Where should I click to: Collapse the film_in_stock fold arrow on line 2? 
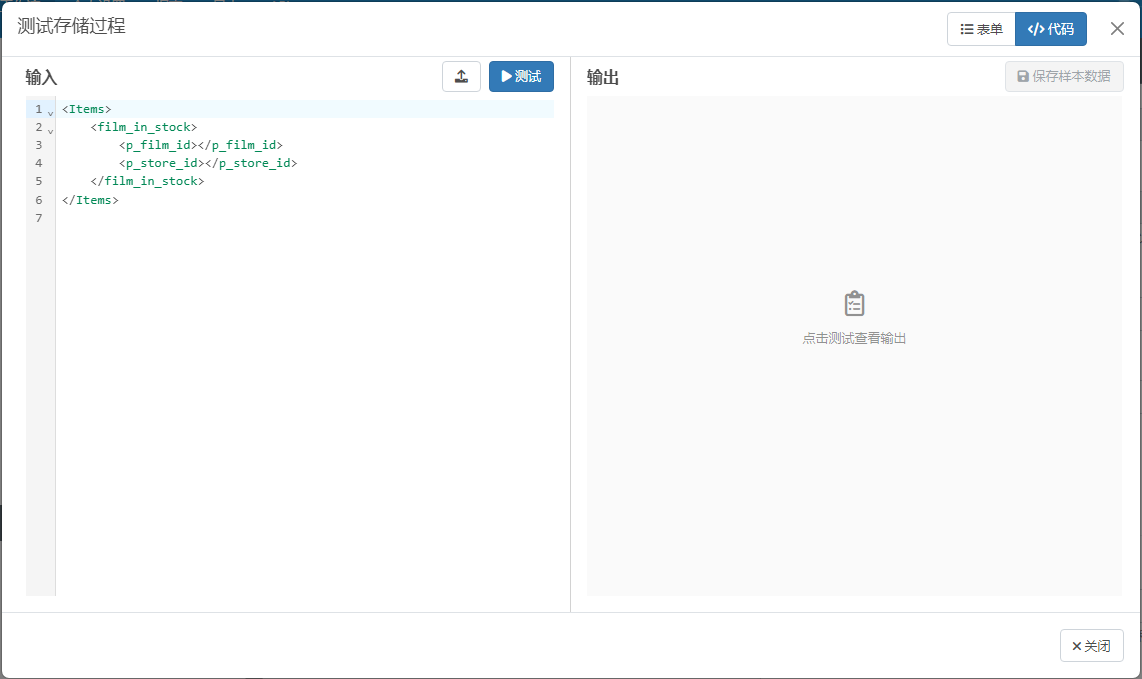tap(50, 131)
